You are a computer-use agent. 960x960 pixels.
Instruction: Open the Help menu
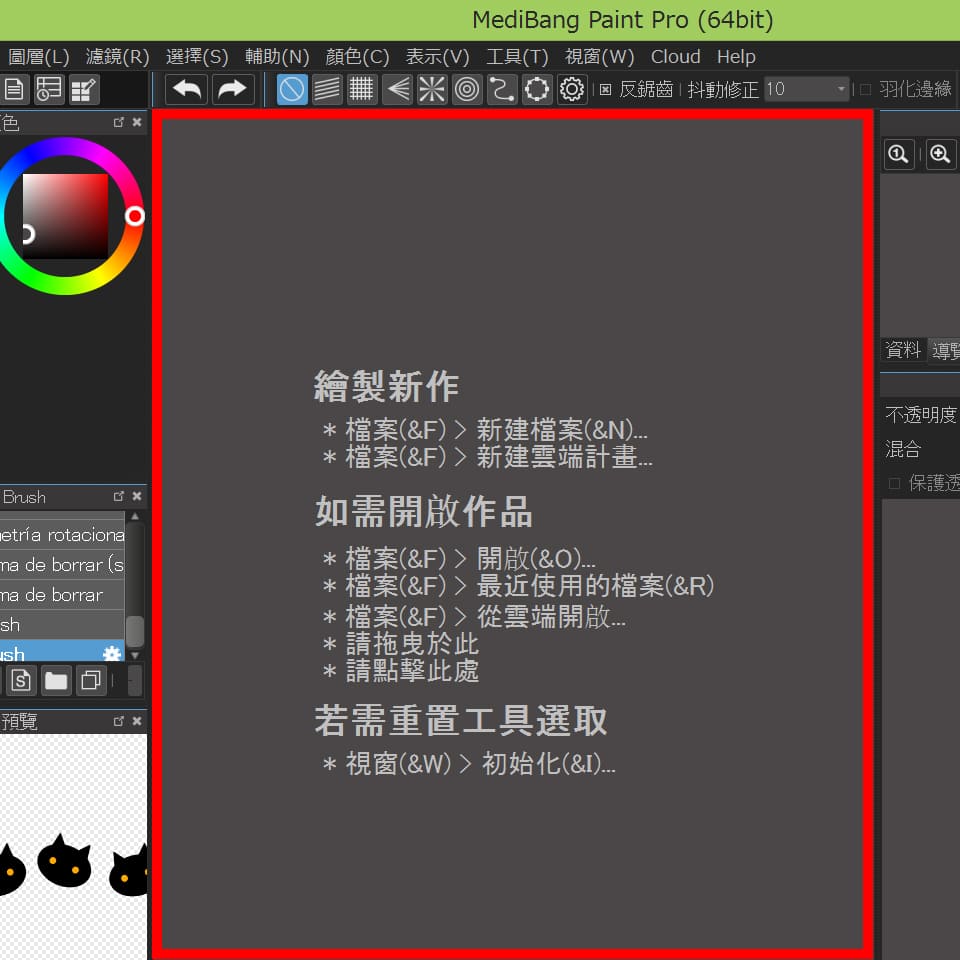click(x=736, y=57)
